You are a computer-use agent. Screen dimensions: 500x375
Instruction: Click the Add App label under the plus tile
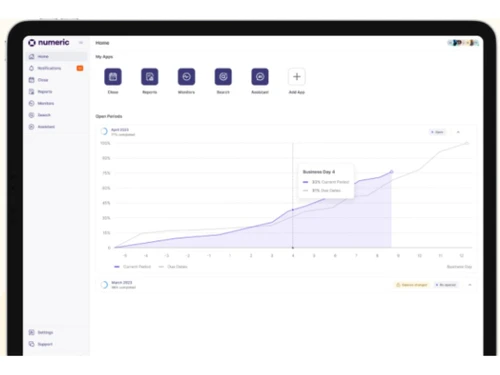click(297, 92)
